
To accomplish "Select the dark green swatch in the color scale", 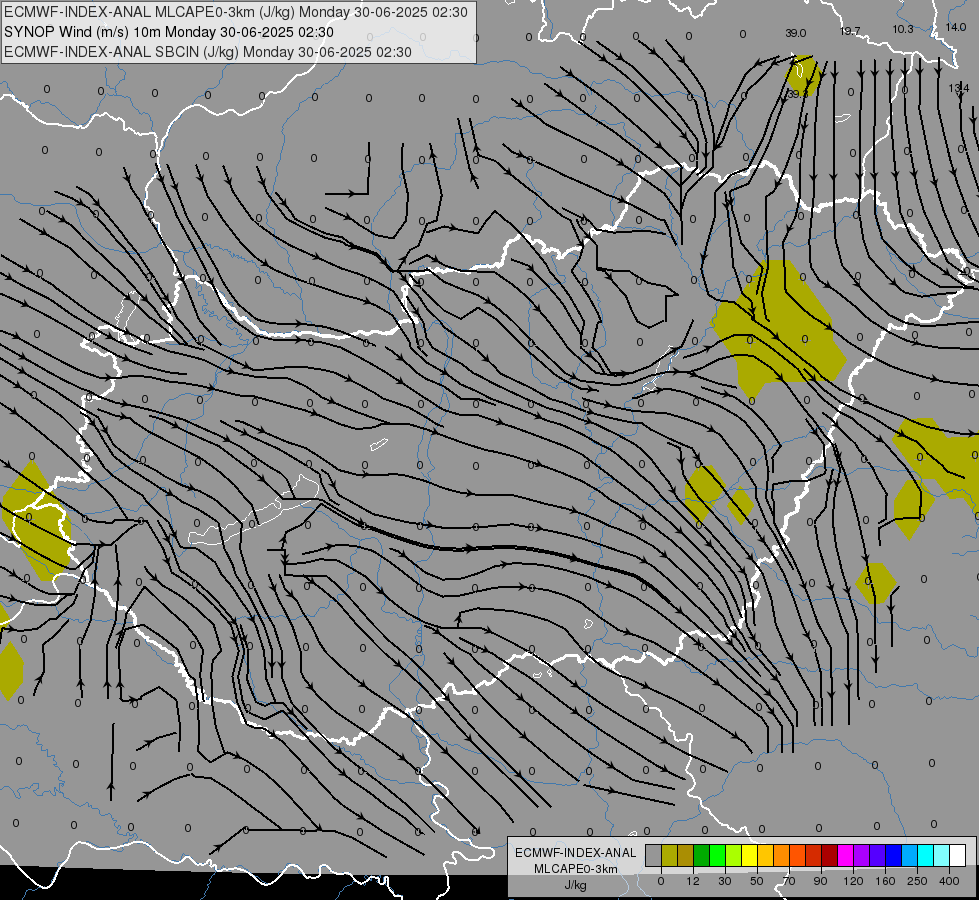I will tap(702, 855).
